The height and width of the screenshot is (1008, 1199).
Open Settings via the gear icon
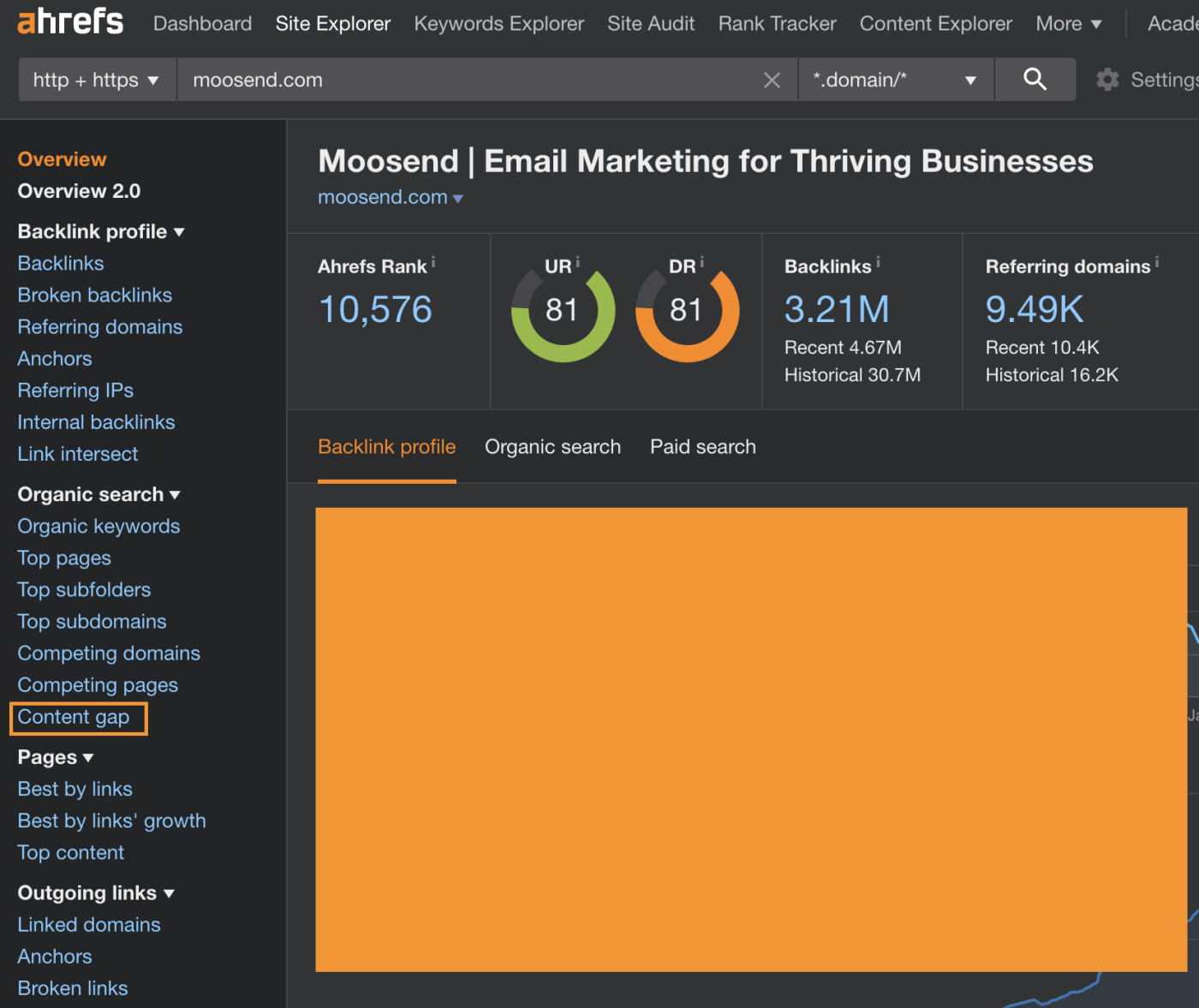(x=1107, y=80)
